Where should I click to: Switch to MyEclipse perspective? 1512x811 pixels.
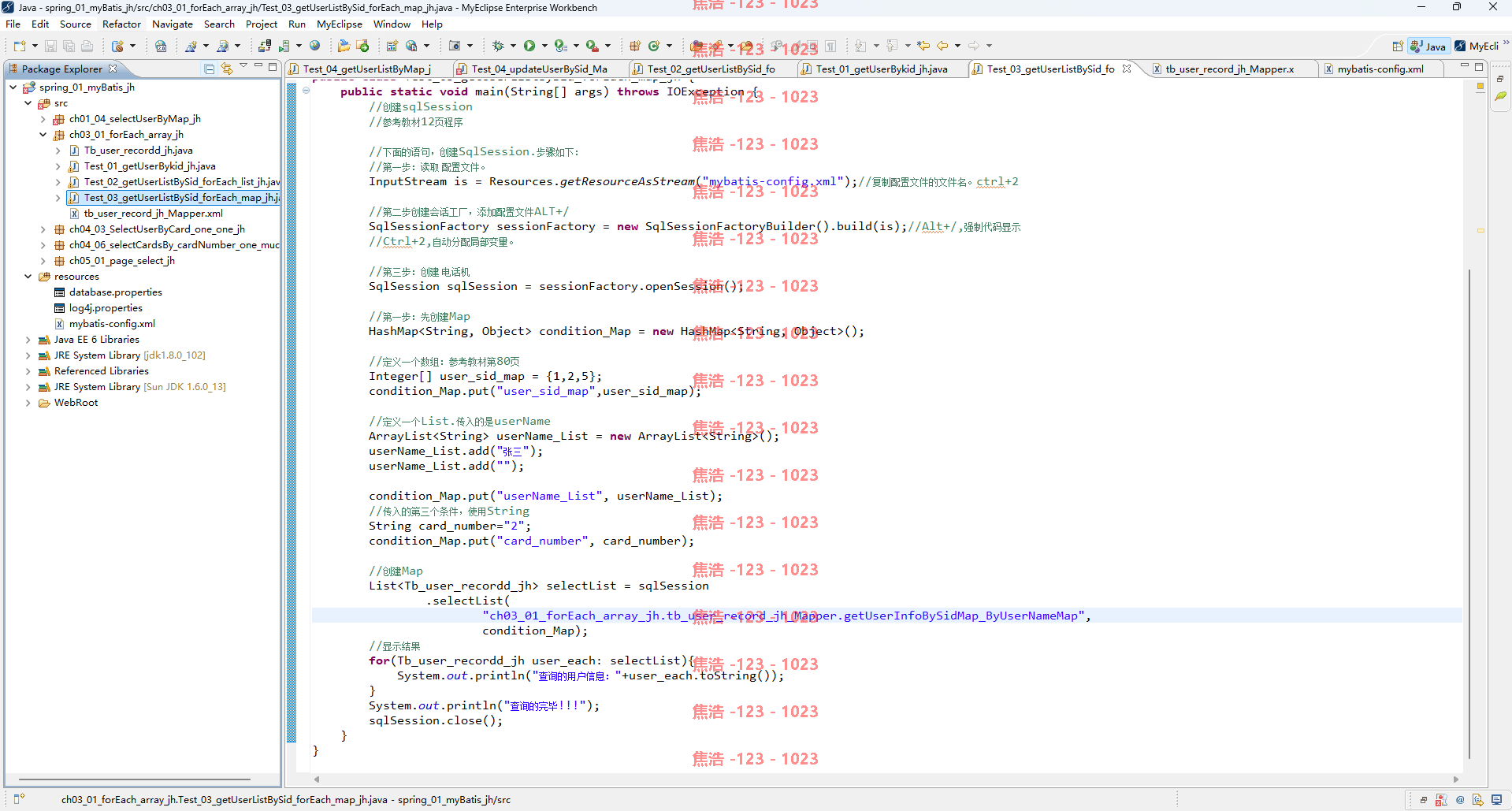click(x=1477, y=47)
